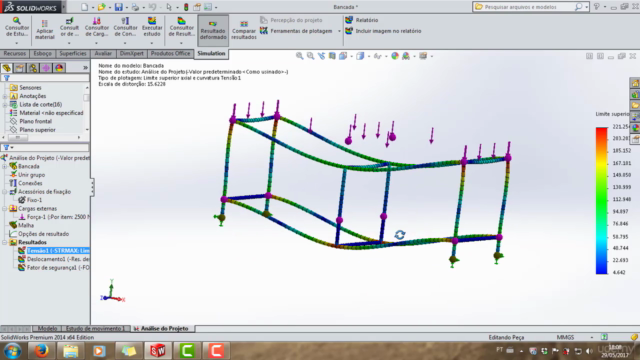
Task: Click the Zoom to Fit icon
Action: (x=300, y=56)
